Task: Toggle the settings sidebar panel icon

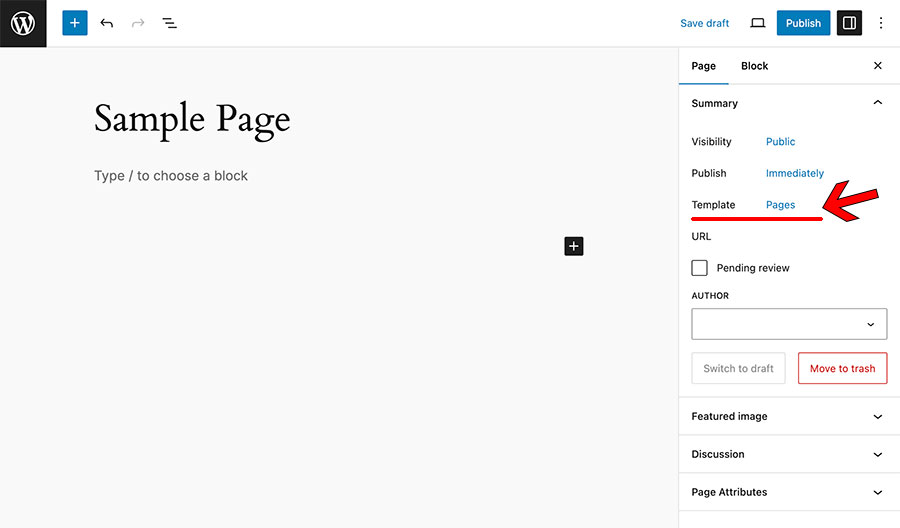Action: [x=849, y=23]
